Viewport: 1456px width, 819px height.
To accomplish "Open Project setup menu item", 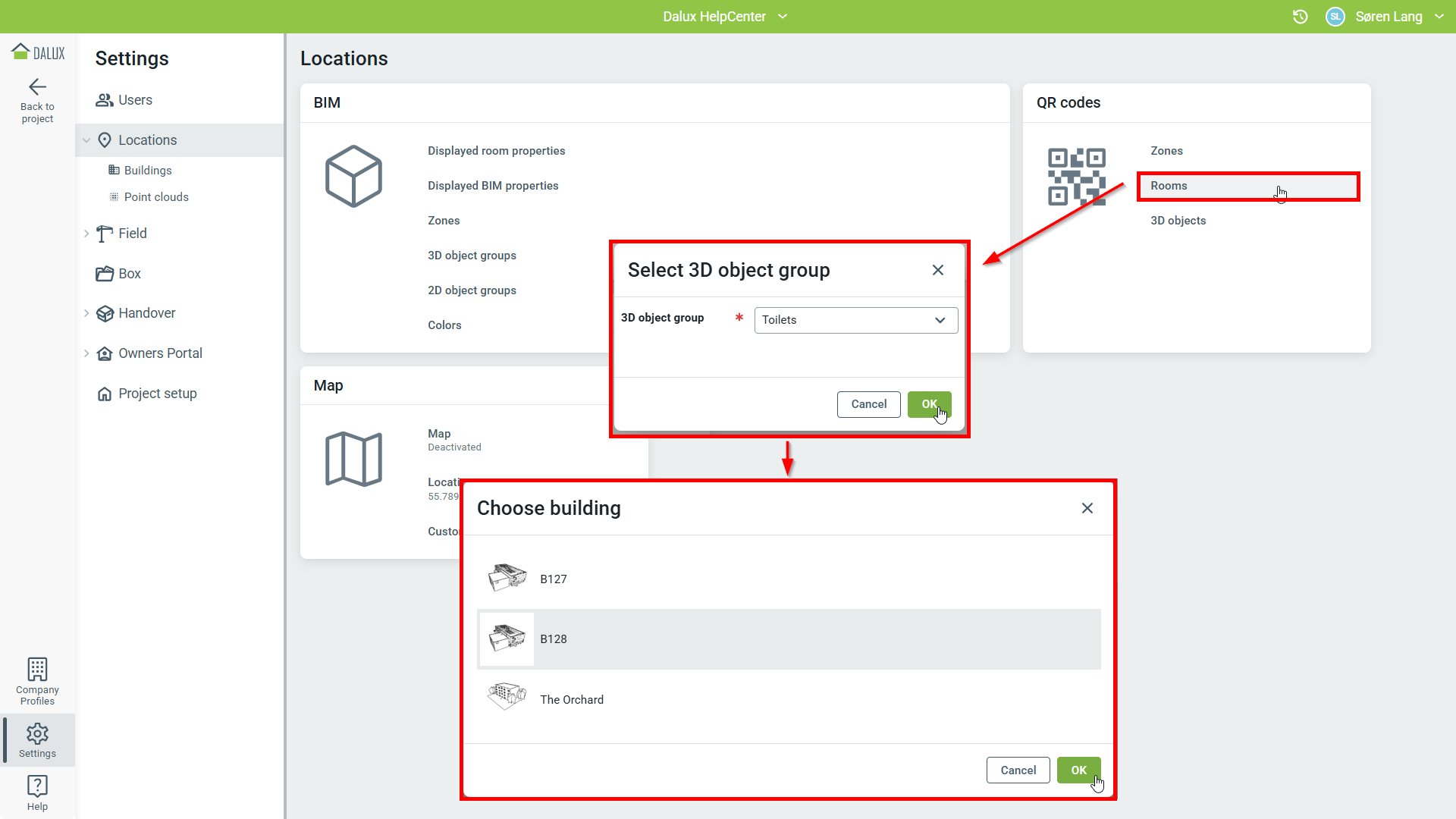I will (157, 394).
